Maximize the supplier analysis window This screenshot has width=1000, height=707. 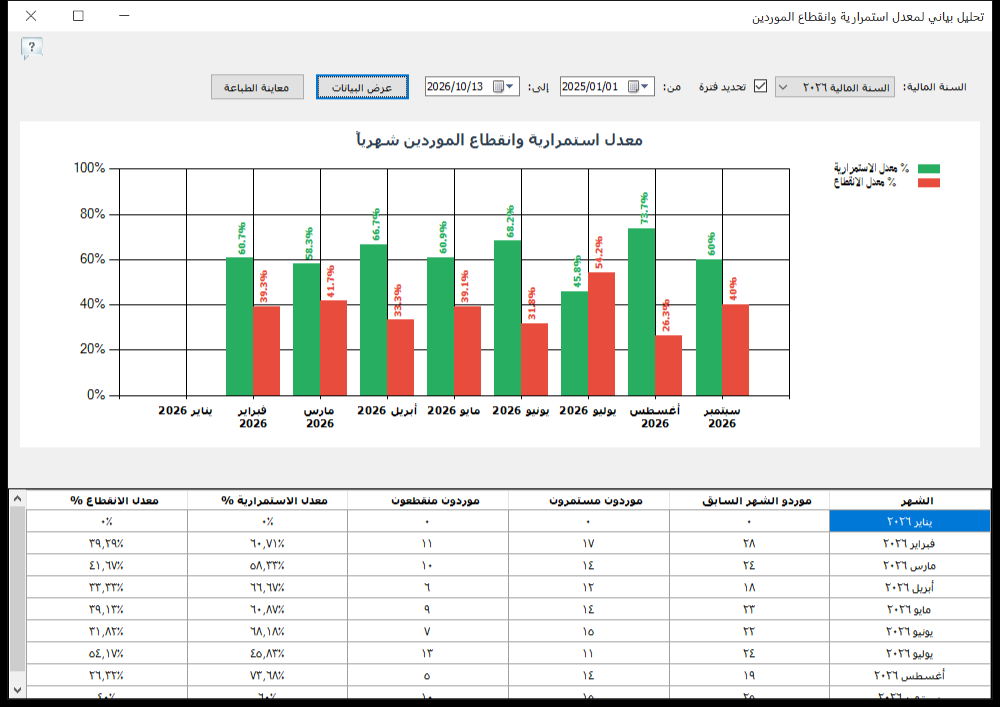[x=78, y=15]
